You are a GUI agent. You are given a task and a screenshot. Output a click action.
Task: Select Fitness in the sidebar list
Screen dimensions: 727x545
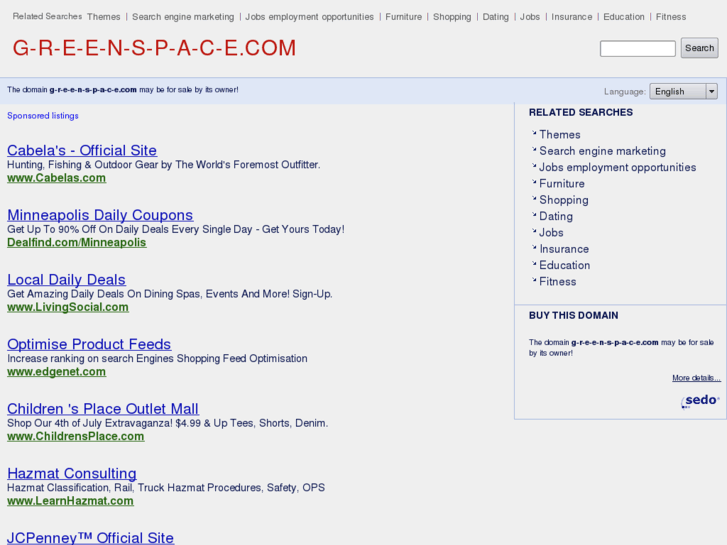tap(558, 282)
